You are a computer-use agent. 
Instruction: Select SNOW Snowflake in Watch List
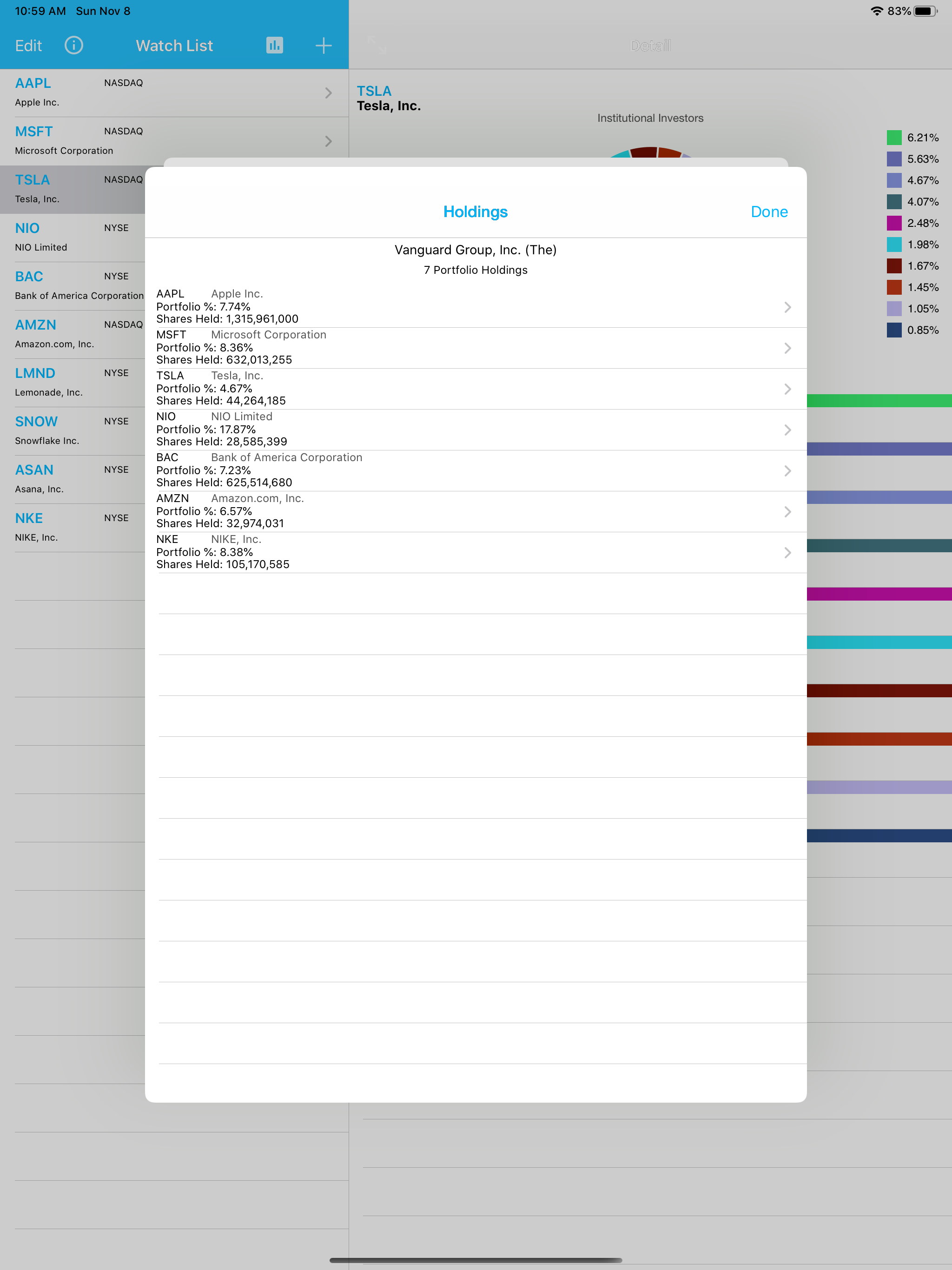pyautogui.click(x=73, y=431)
